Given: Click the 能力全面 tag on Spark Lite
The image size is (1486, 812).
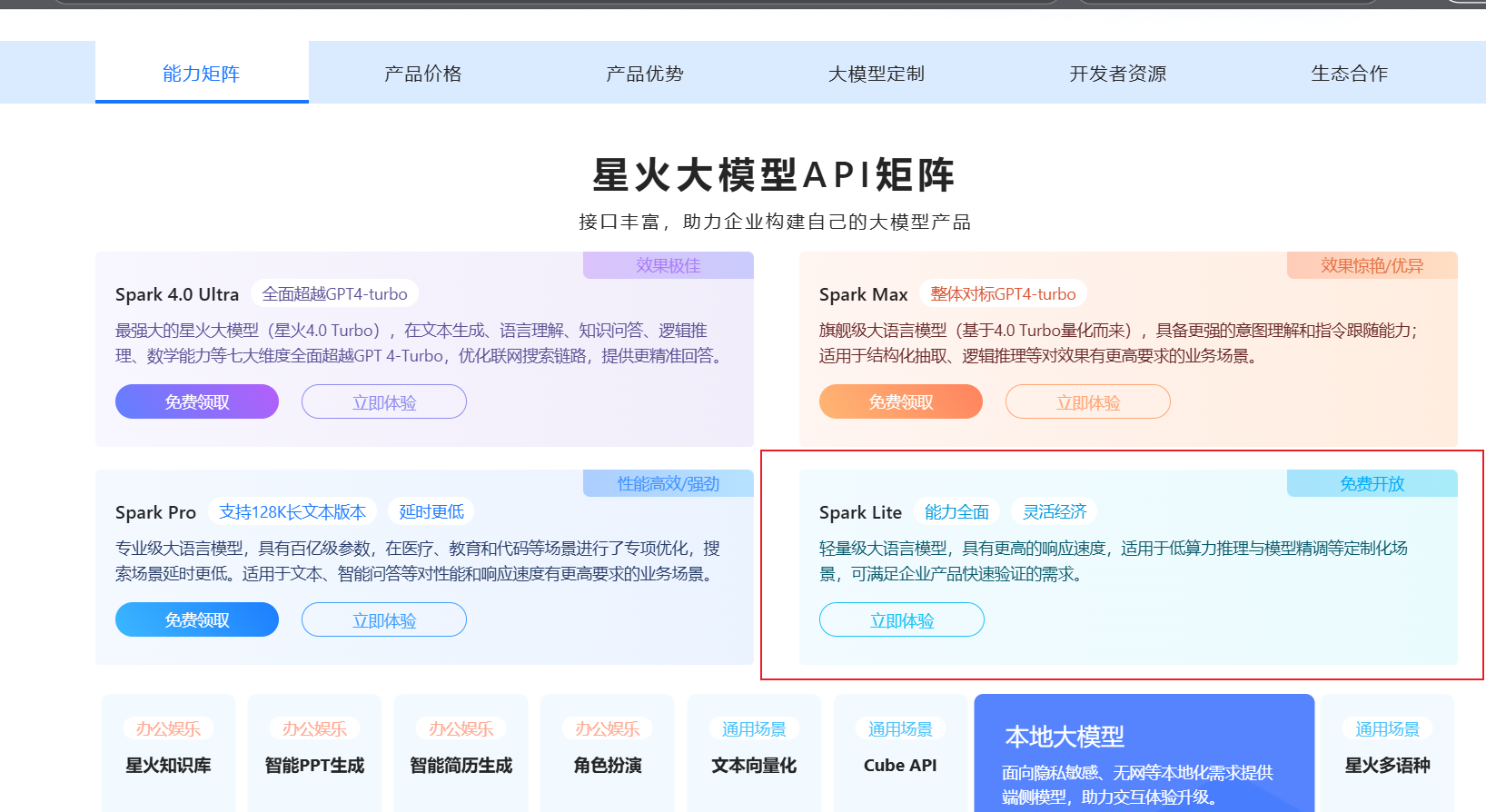Looking at the screenshot, I should point(956,511).
